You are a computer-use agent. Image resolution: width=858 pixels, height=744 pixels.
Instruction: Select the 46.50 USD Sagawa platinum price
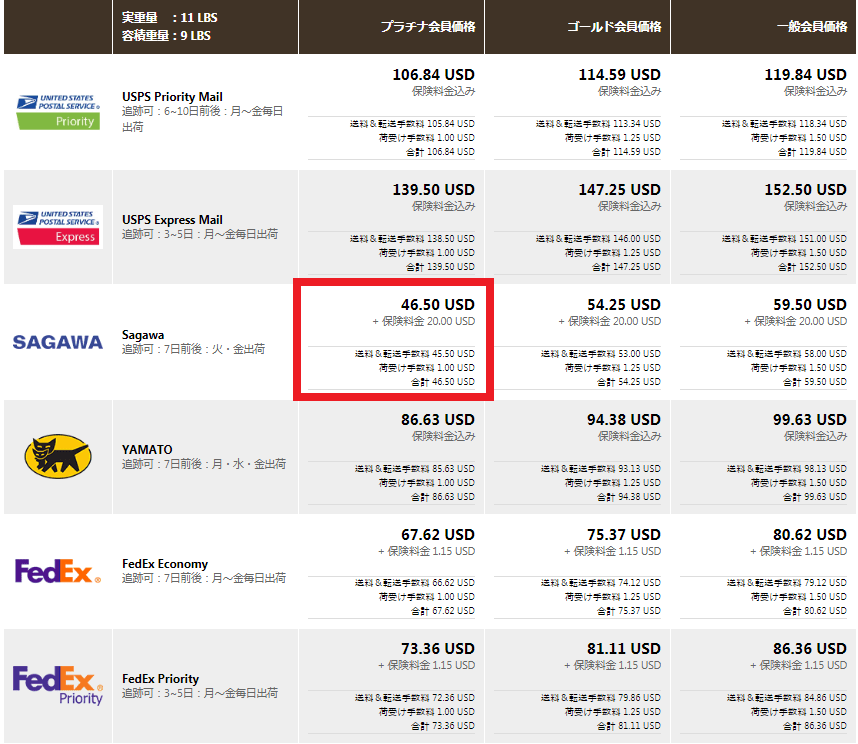[438, 305]
